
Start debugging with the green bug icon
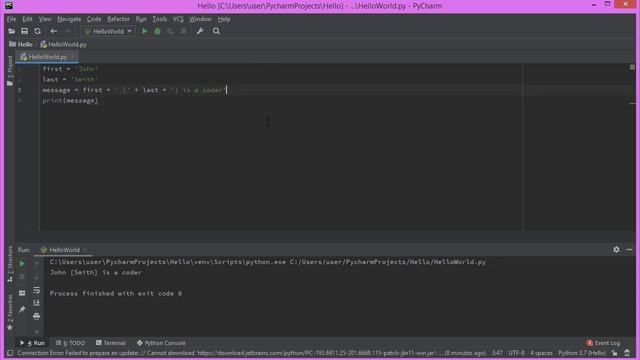(158, 31)
